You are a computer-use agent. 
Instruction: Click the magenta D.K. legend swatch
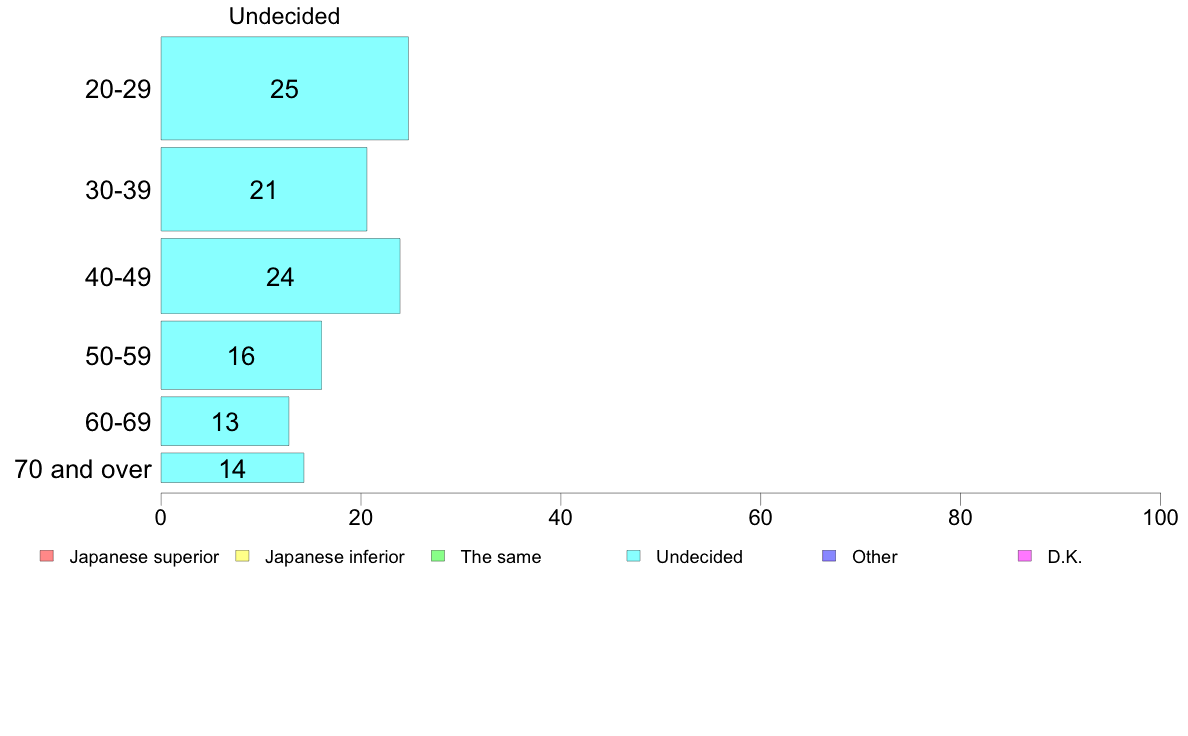pos(1024,556)
